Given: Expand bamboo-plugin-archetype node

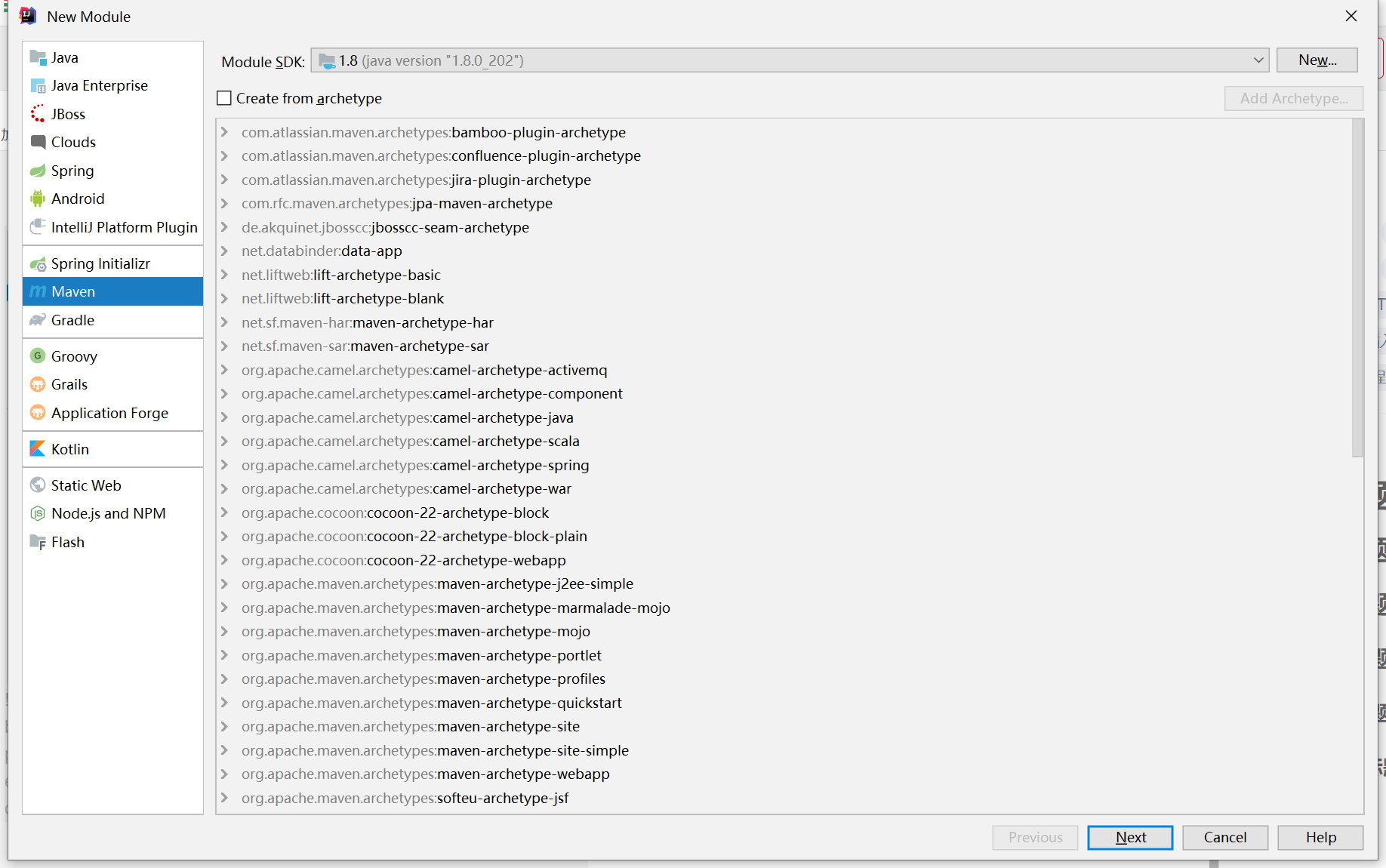Looking at the screenshot, I should coord(224,132).
